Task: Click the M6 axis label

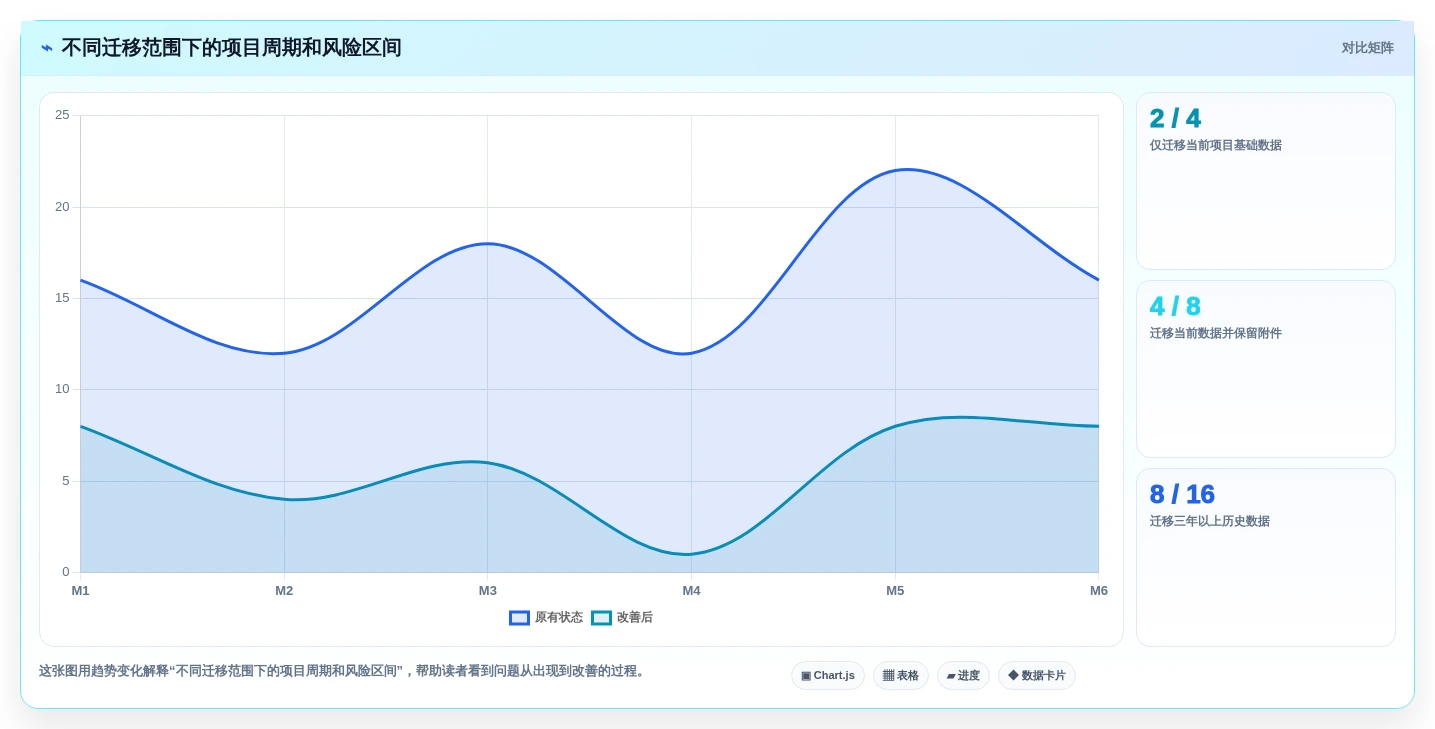Action: coord(1099,591)
